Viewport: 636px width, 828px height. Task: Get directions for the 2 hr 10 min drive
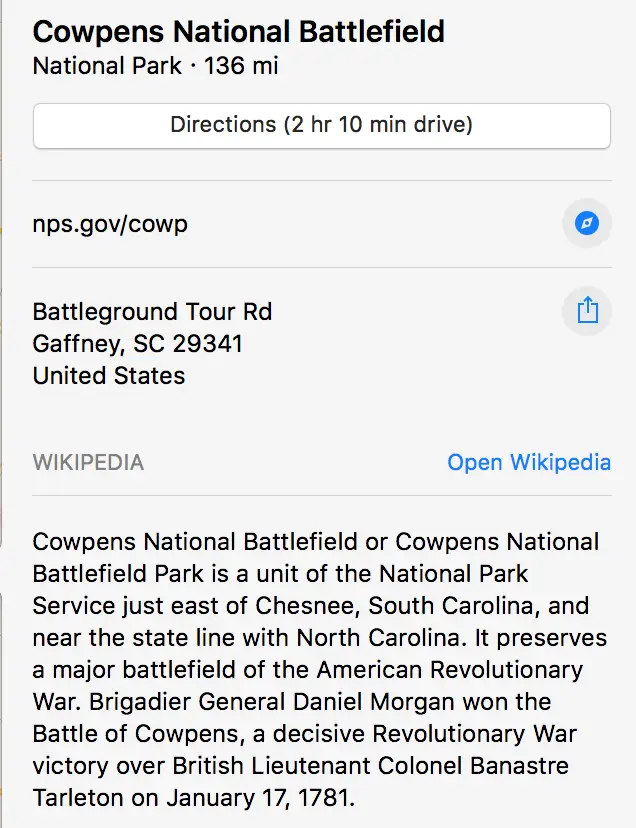pos(321,125)
